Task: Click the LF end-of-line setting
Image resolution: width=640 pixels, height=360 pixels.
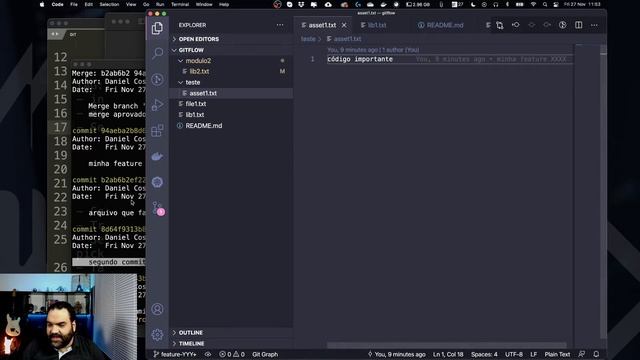Action: 533,354
